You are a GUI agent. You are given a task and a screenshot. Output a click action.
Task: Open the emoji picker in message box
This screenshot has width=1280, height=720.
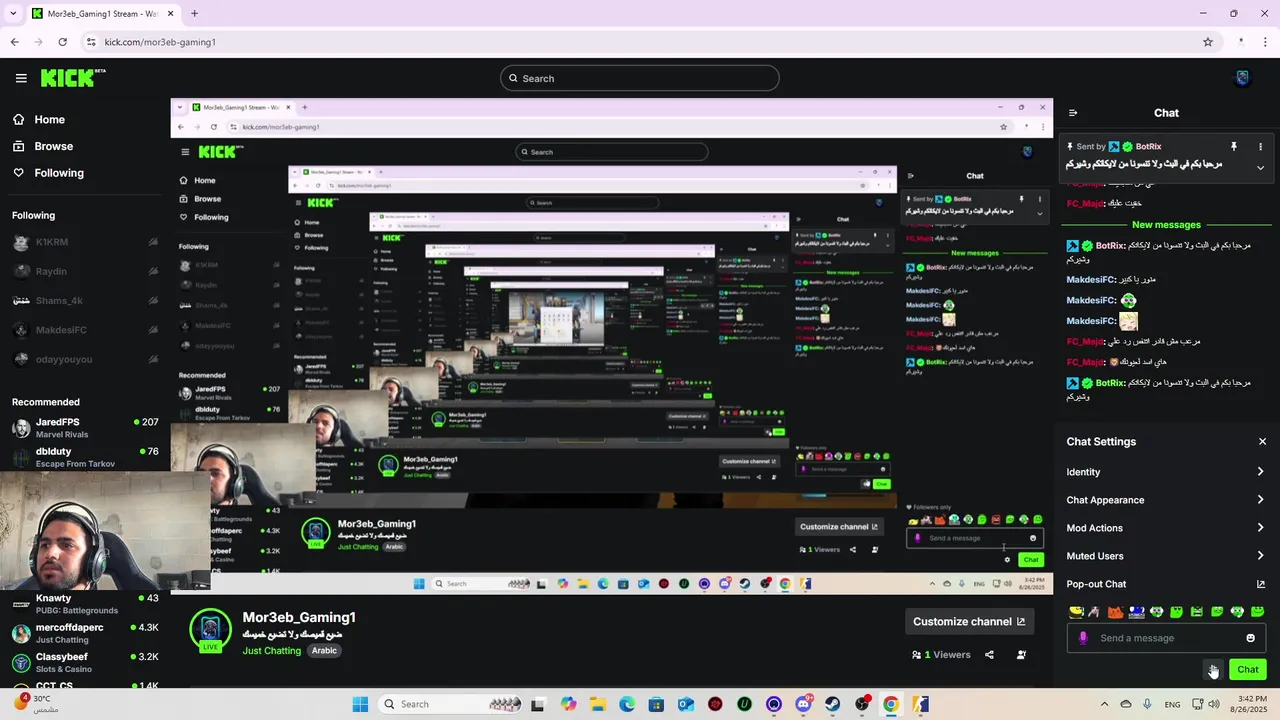(1250, 638)
